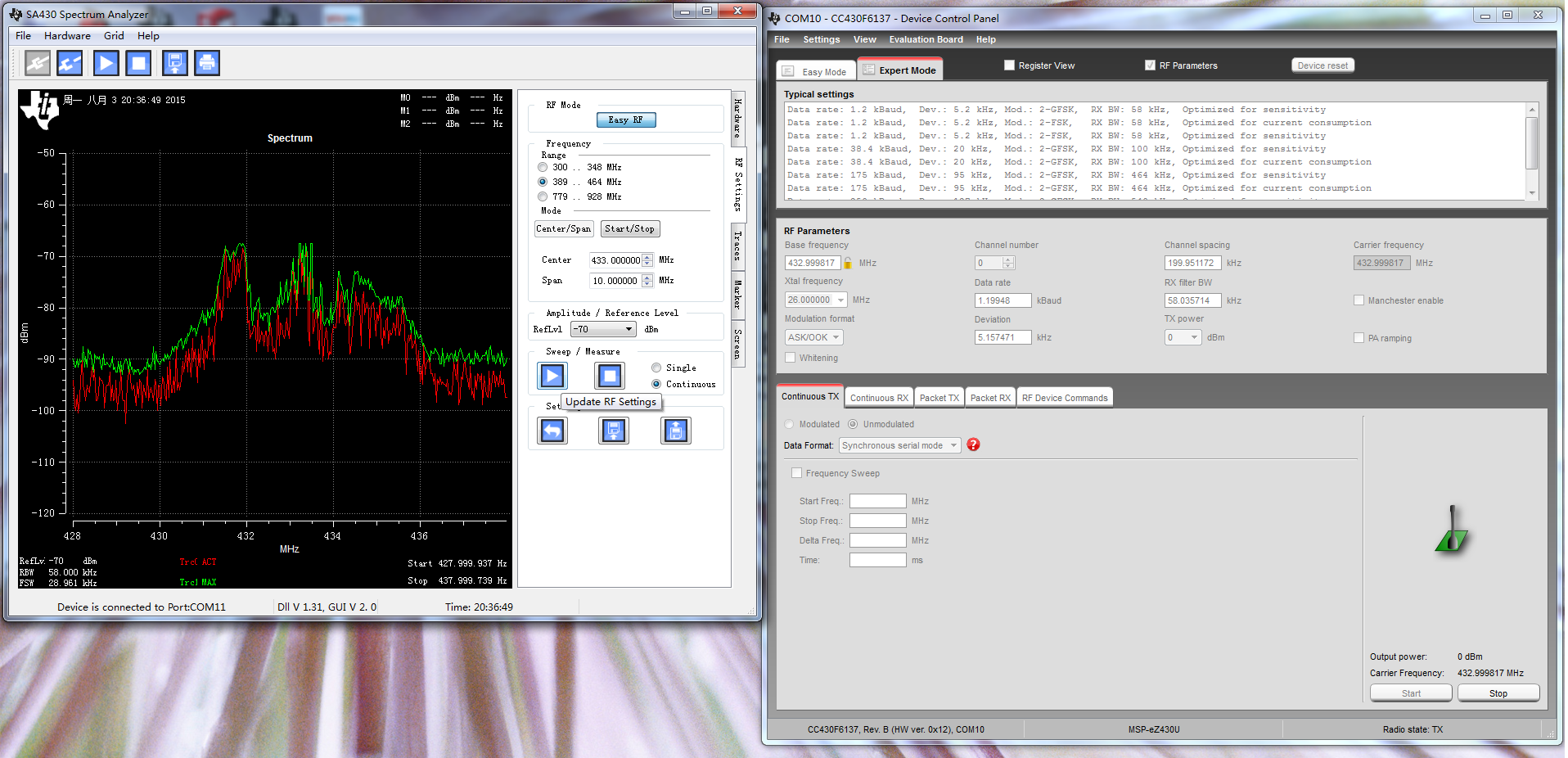Stop the sweep from the SA430 main toolbar

pyautogui.click(x=139, y=63)
